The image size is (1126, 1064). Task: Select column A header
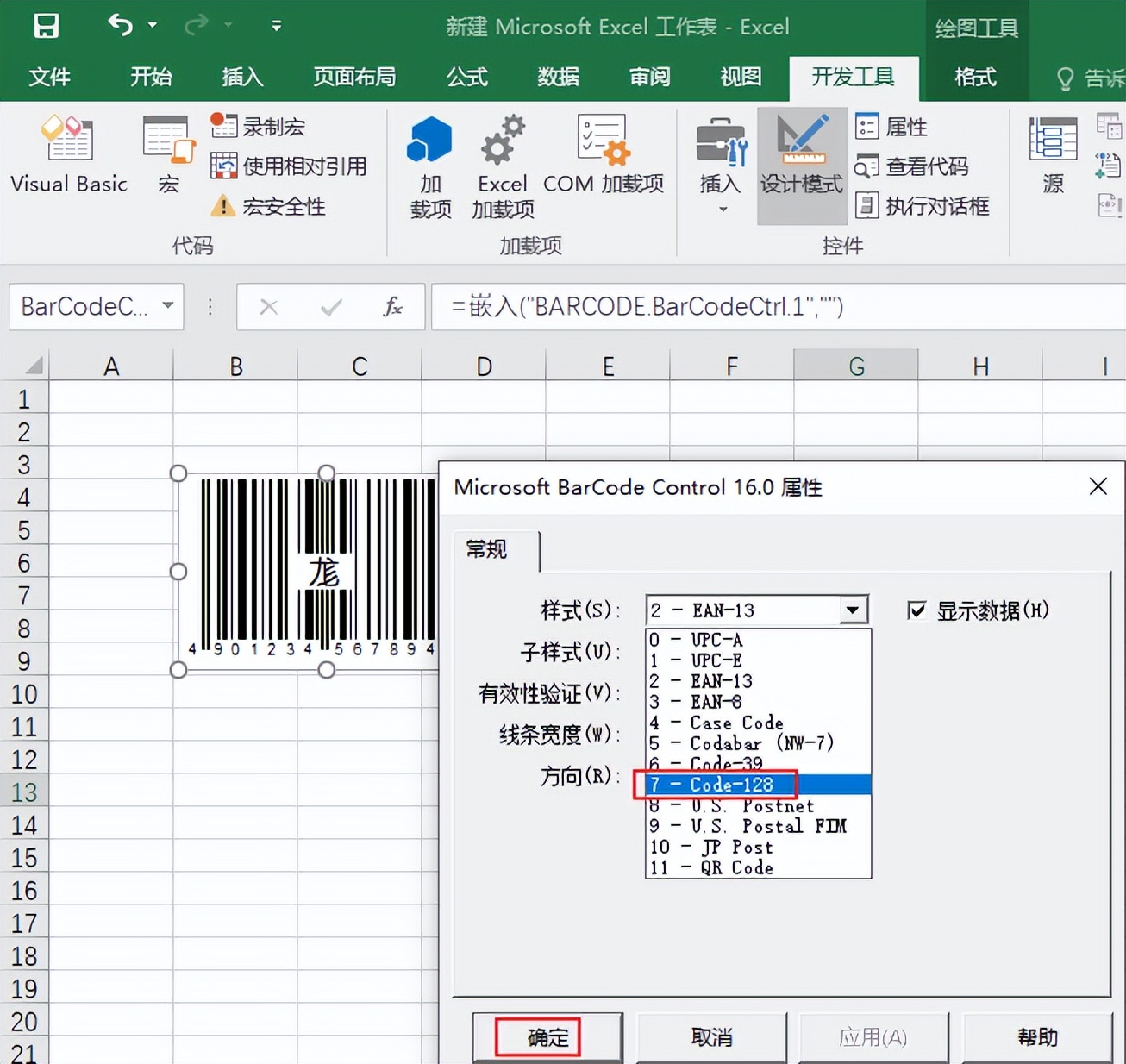(x=111, y=366)
